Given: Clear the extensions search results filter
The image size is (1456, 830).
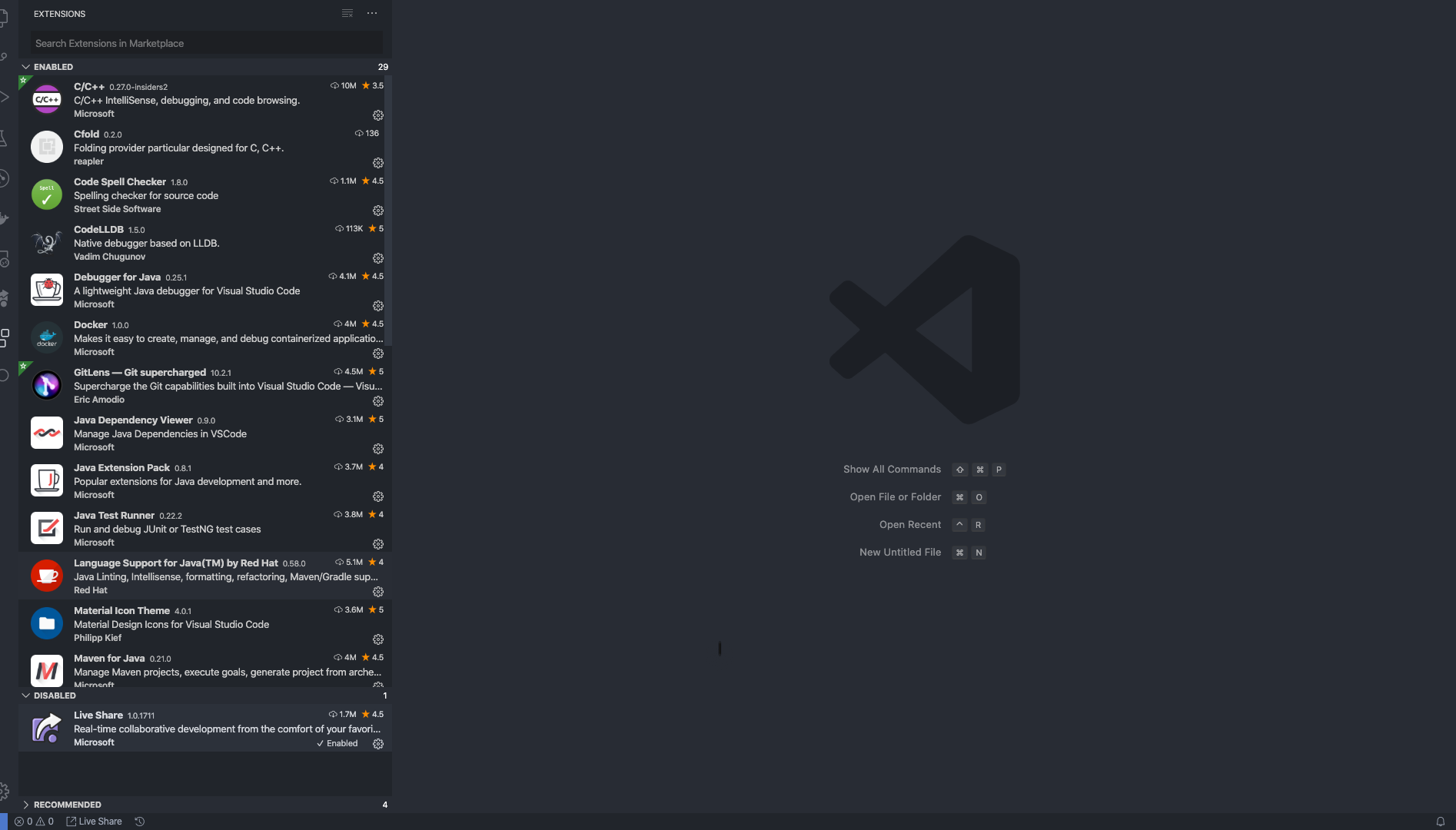Looking at the screenshot, I should point(347,13).
